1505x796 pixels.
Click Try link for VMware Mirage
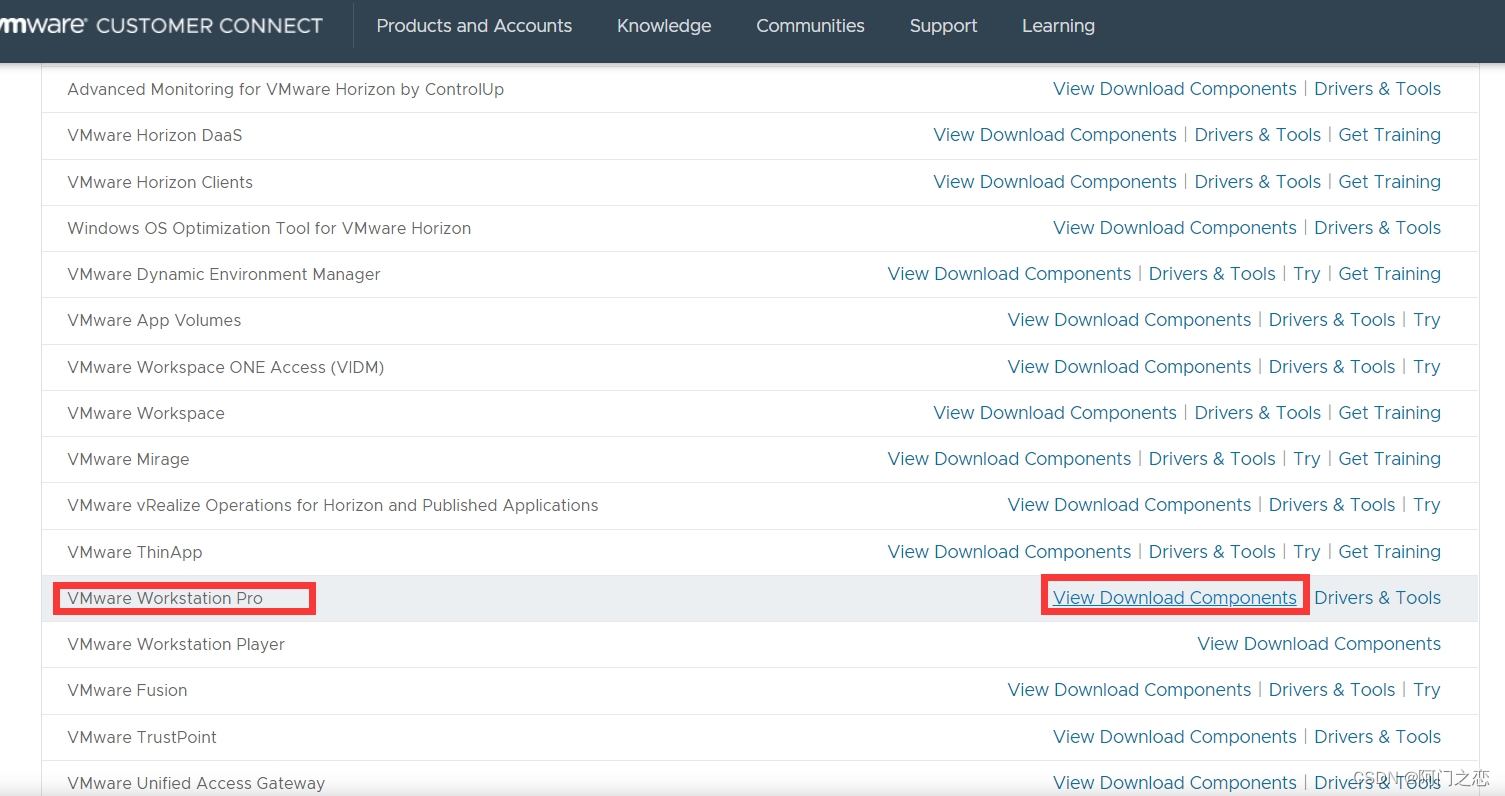point(1307,459)
